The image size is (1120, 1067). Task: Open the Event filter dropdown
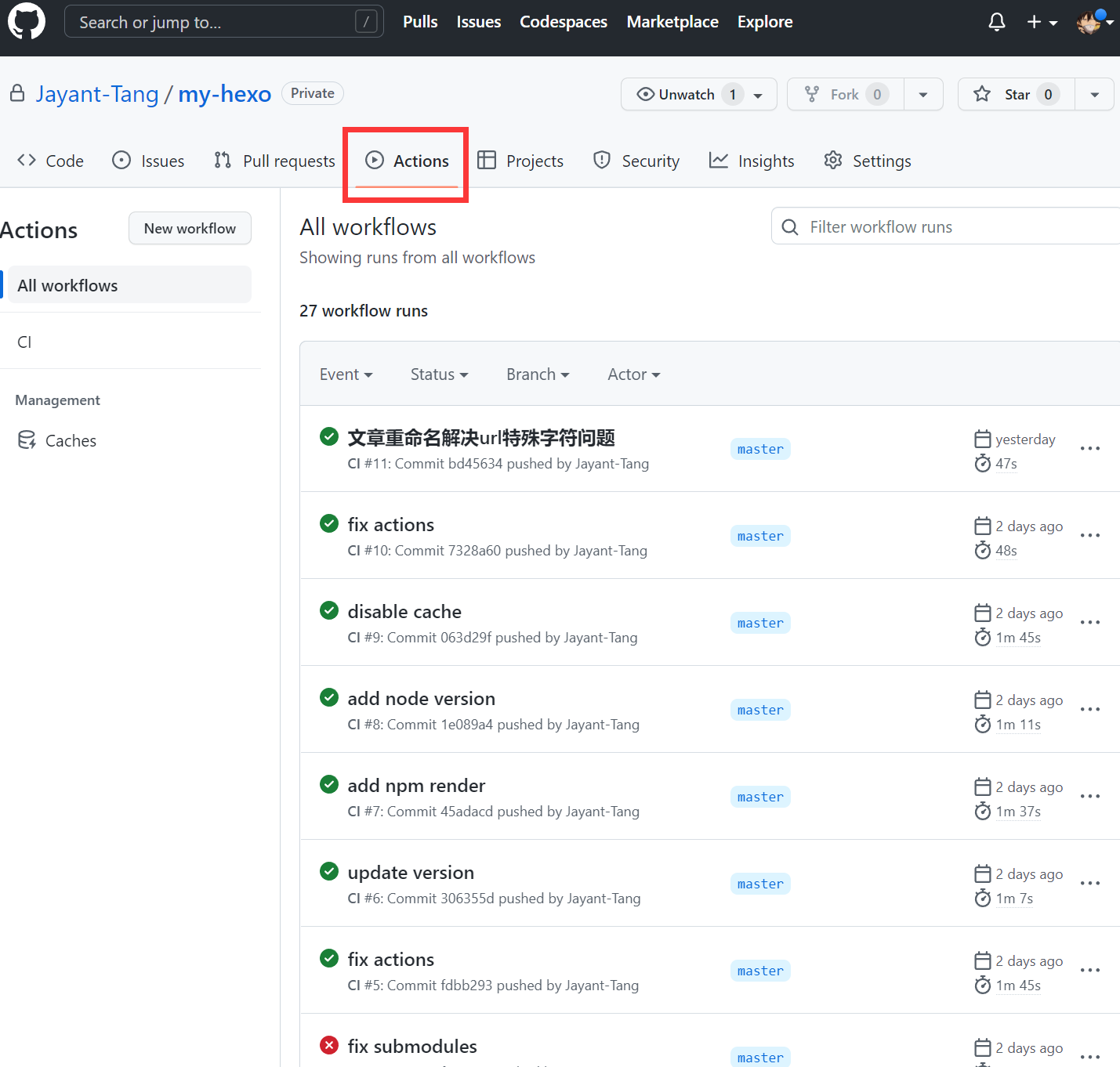[x=346, y=374]
